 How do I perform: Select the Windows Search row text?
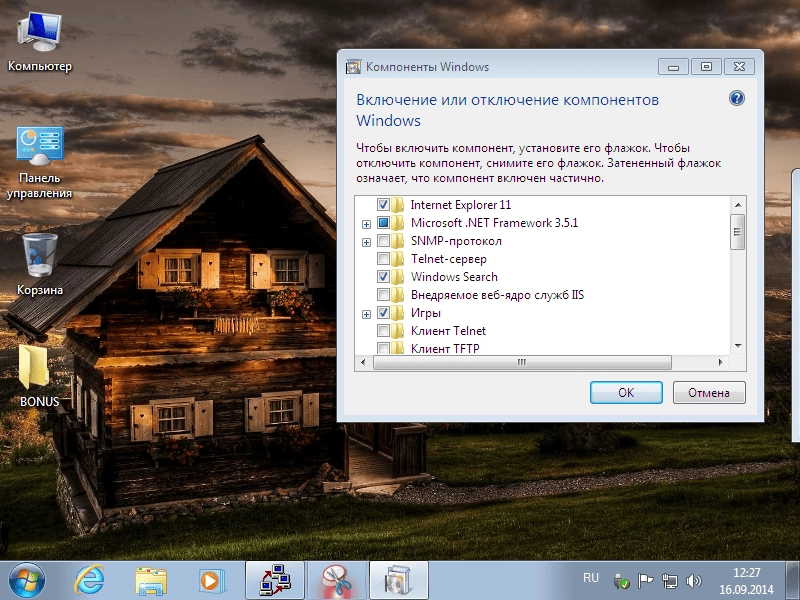pos(454,277)
